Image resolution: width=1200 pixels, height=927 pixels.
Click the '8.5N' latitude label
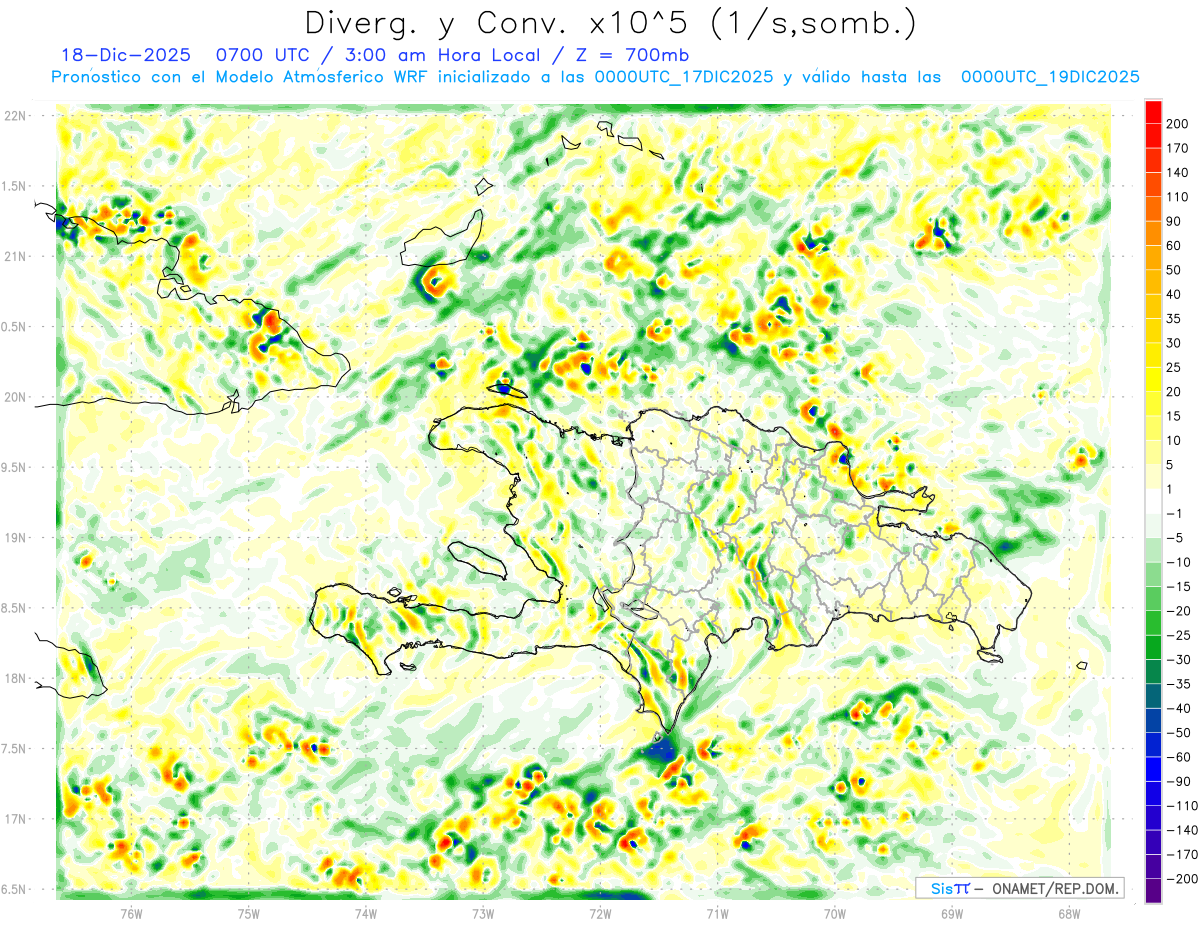coord(14,608)
